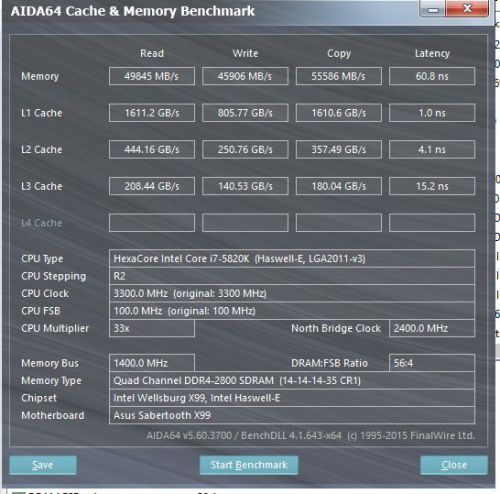500x494 pixels.
Task: Select L3 Cache Read 208.44 GB/s
Action: pos(152,186)
